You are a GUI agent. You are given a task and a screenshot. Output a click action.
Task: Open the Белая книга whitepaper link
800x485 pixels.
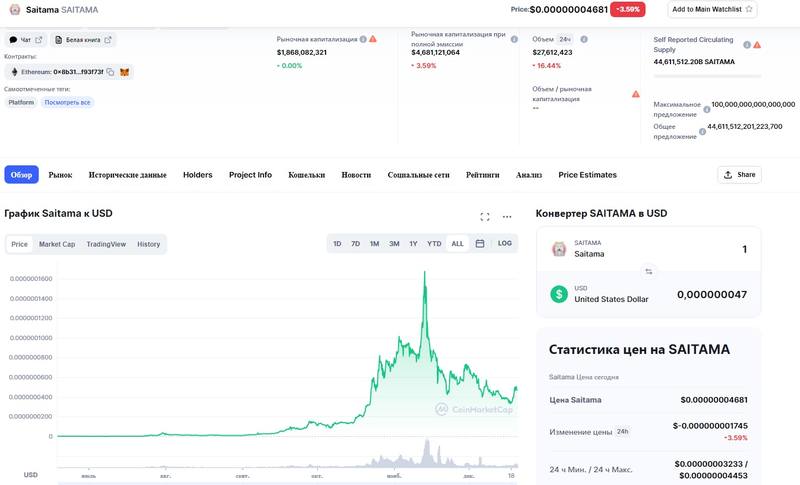83,40
